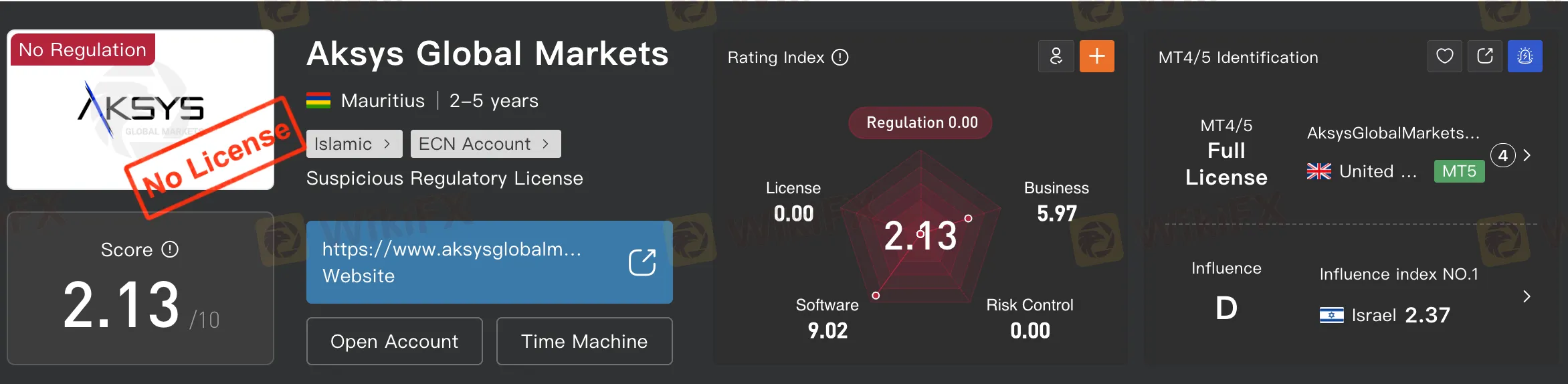Click the MT5 green tag
The height and width of the screenshot is (384, 1568).
click(1460, 171)
